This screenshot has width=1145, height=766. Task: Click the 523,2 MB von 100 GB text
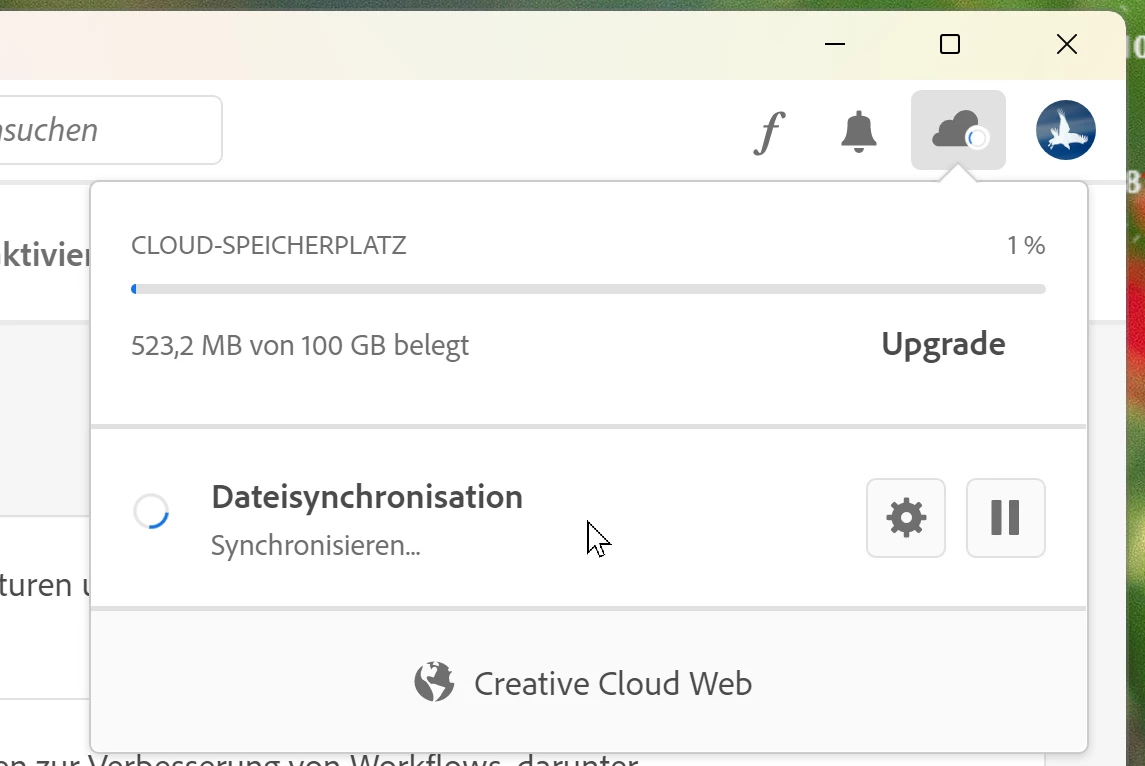(300, 345)
